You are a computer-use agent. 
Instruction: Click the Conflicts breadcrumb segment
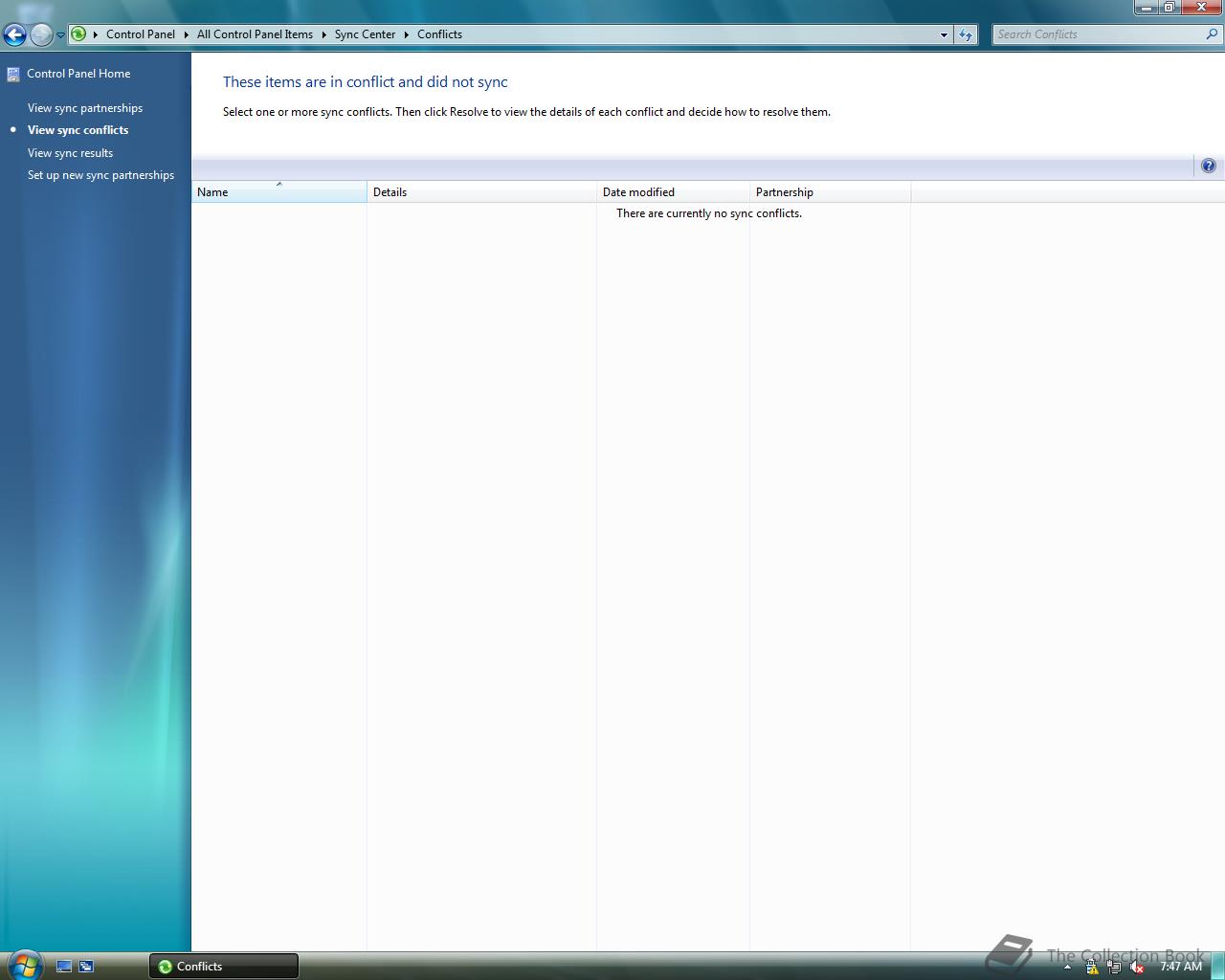click(x=439, y=34)
